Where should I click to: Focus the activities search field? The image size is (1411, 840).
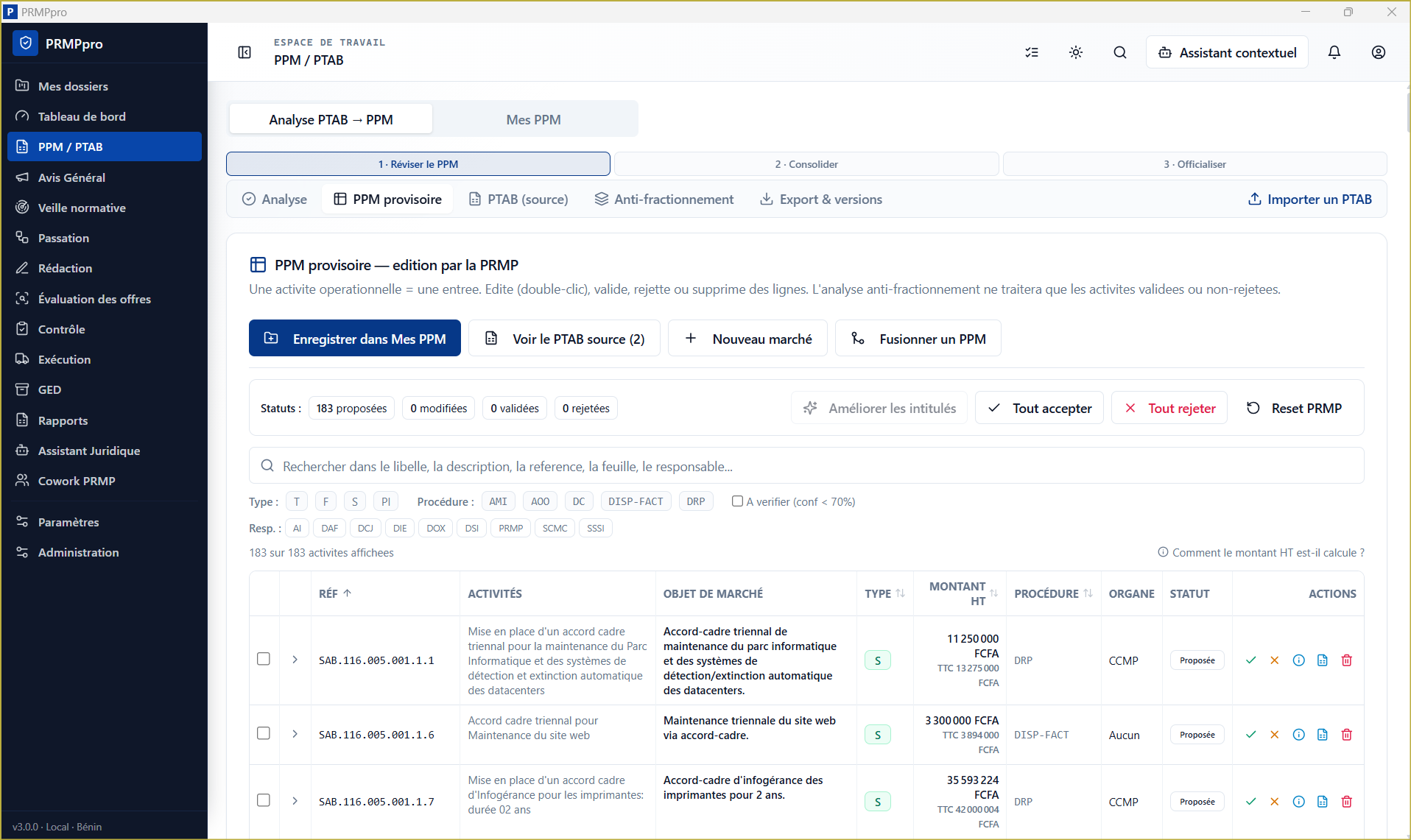click(x=806, y=466)
